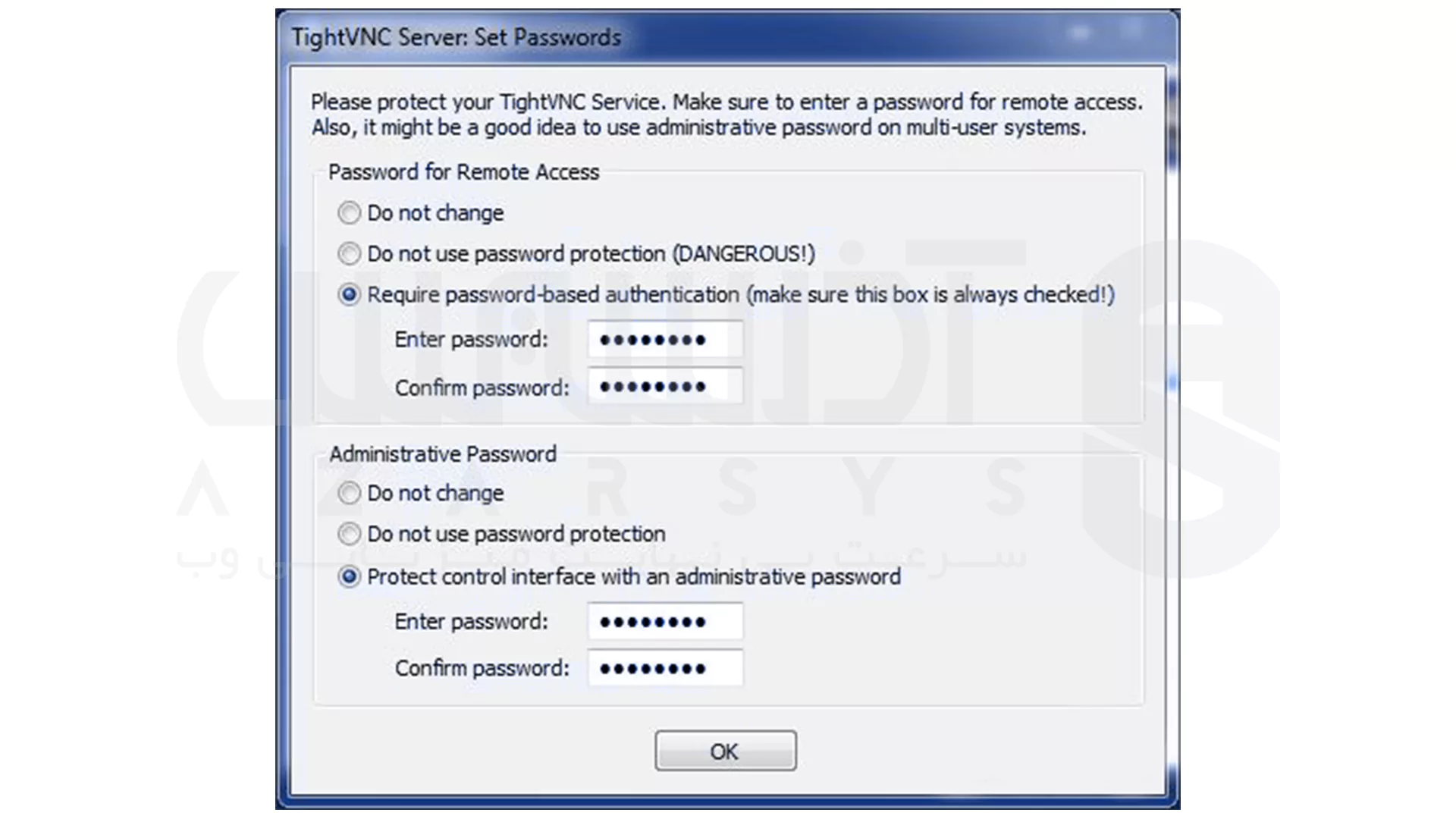The image size is (1456, 819).
Task: Click the 'Confirm password:' label under administrative section
Action: [482, 667]
